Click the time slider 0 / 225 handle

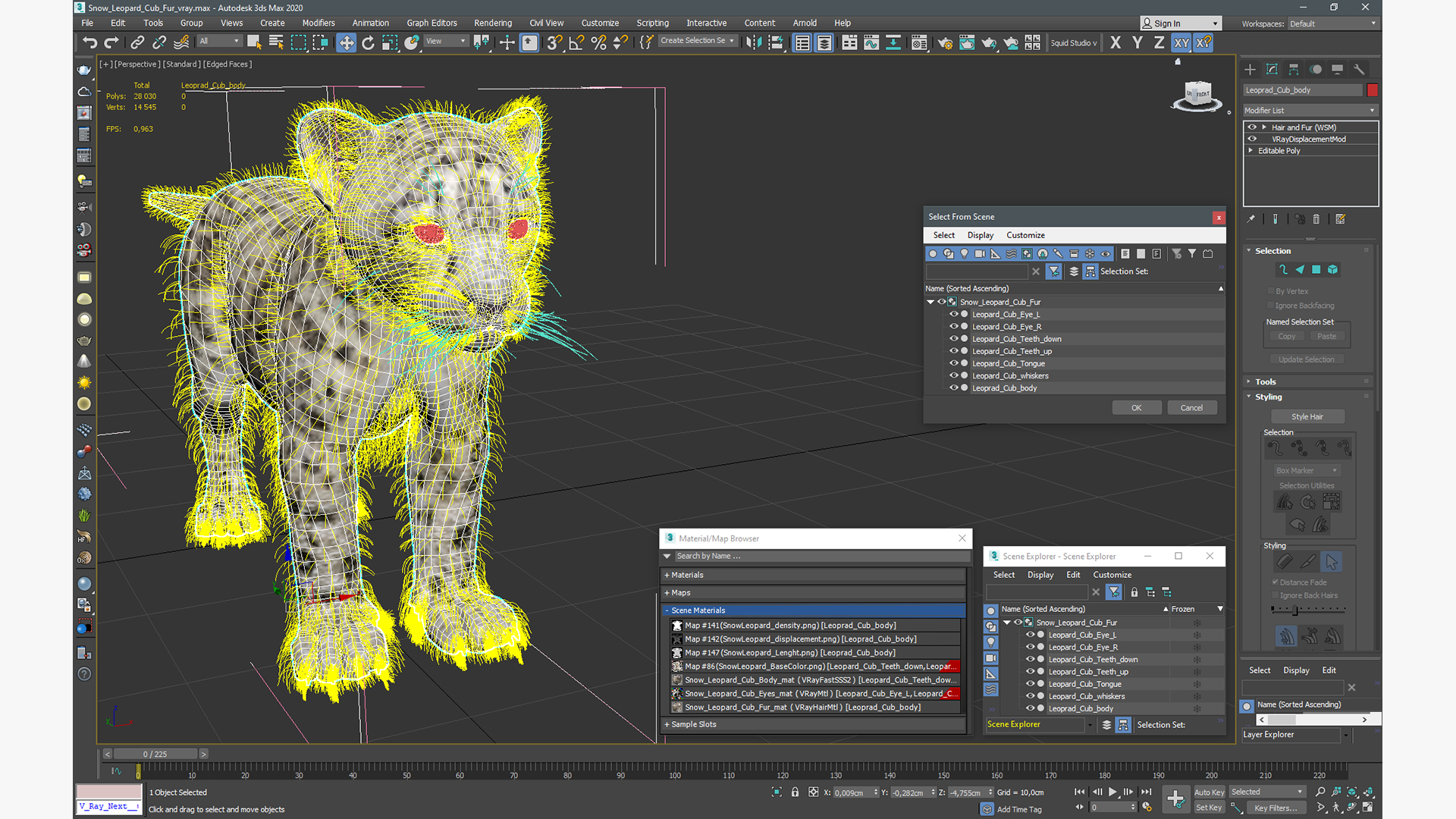pos(155,754)
